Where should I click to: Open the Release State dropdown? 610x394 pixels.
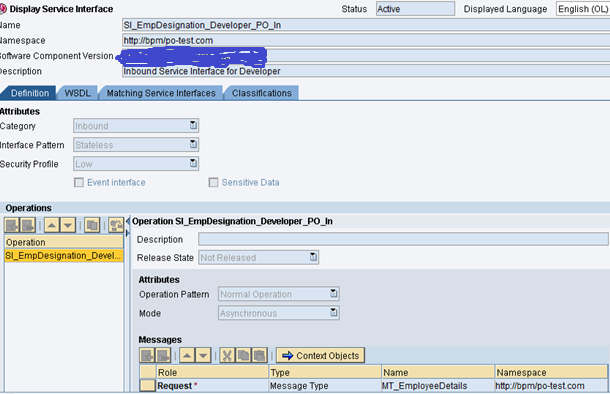(313, 257)
